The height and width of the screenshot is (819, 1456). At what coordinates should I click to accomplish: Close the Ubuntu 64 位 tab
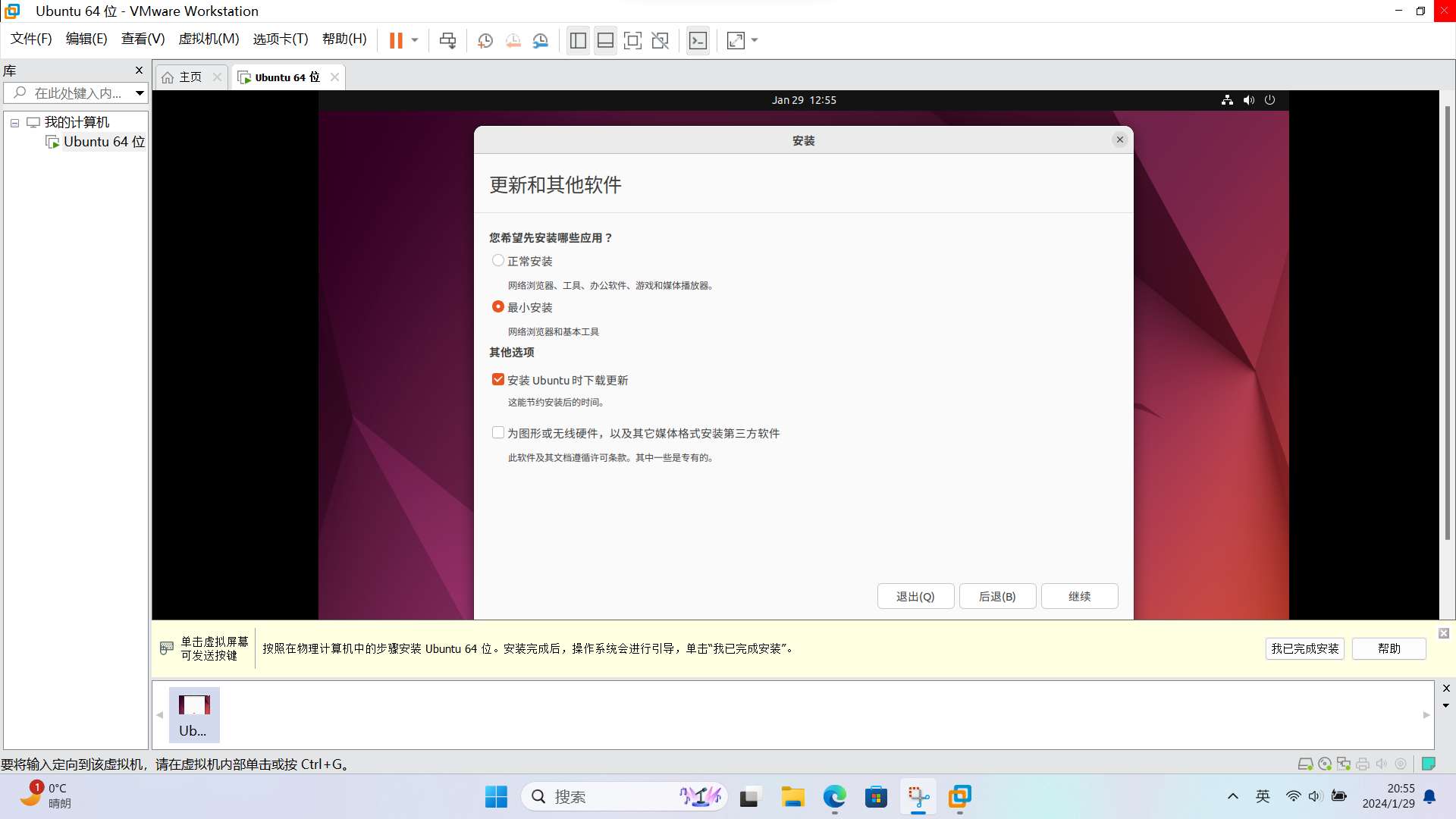(334, 77)
